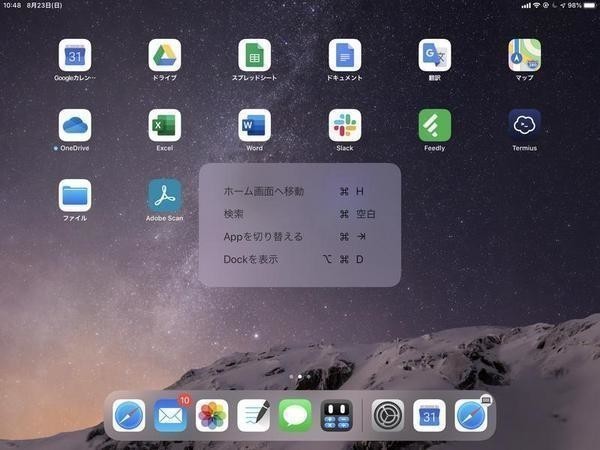The image size is (600, 450).
Task: Open the Feedly app
Action: 435,125
